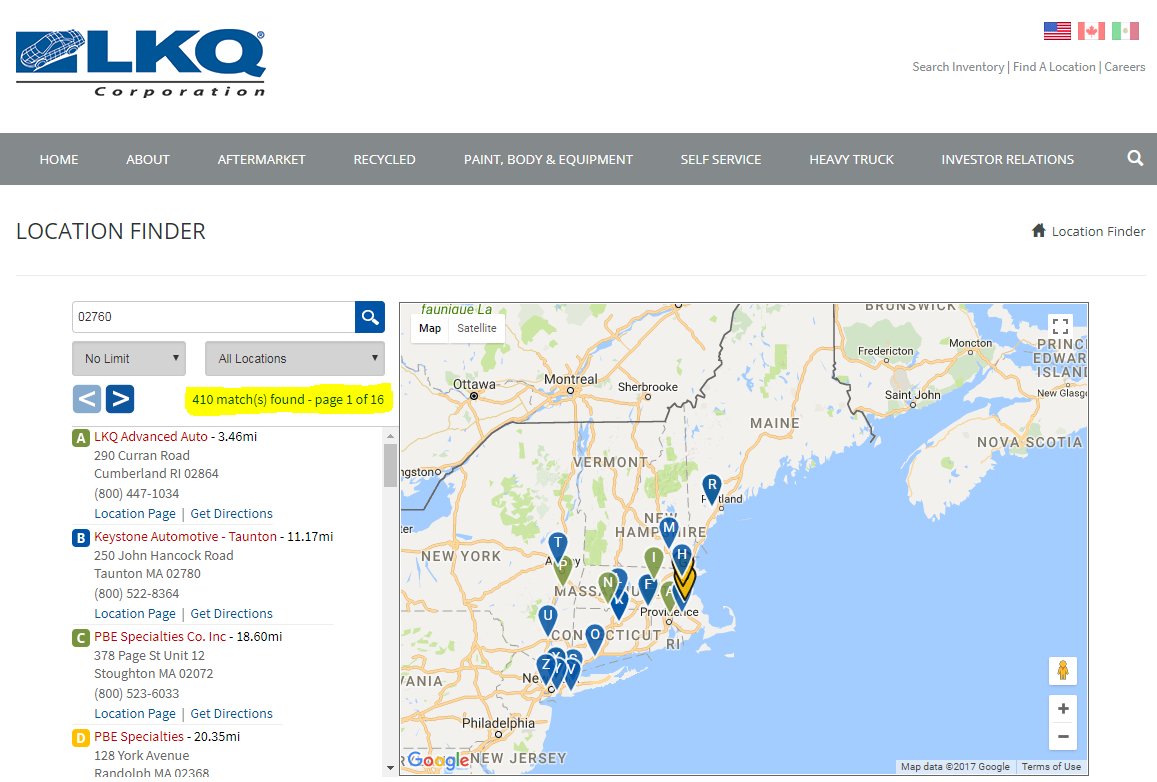Click results list scrollbar up arrow
The width and height of the screenshot is (1157, 782).
coord(390,436)
